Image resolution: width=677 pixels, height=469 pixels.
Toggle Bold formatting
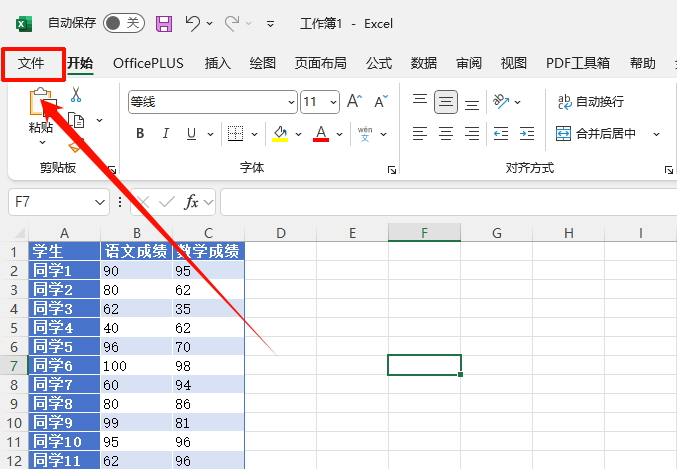point(140,133)
